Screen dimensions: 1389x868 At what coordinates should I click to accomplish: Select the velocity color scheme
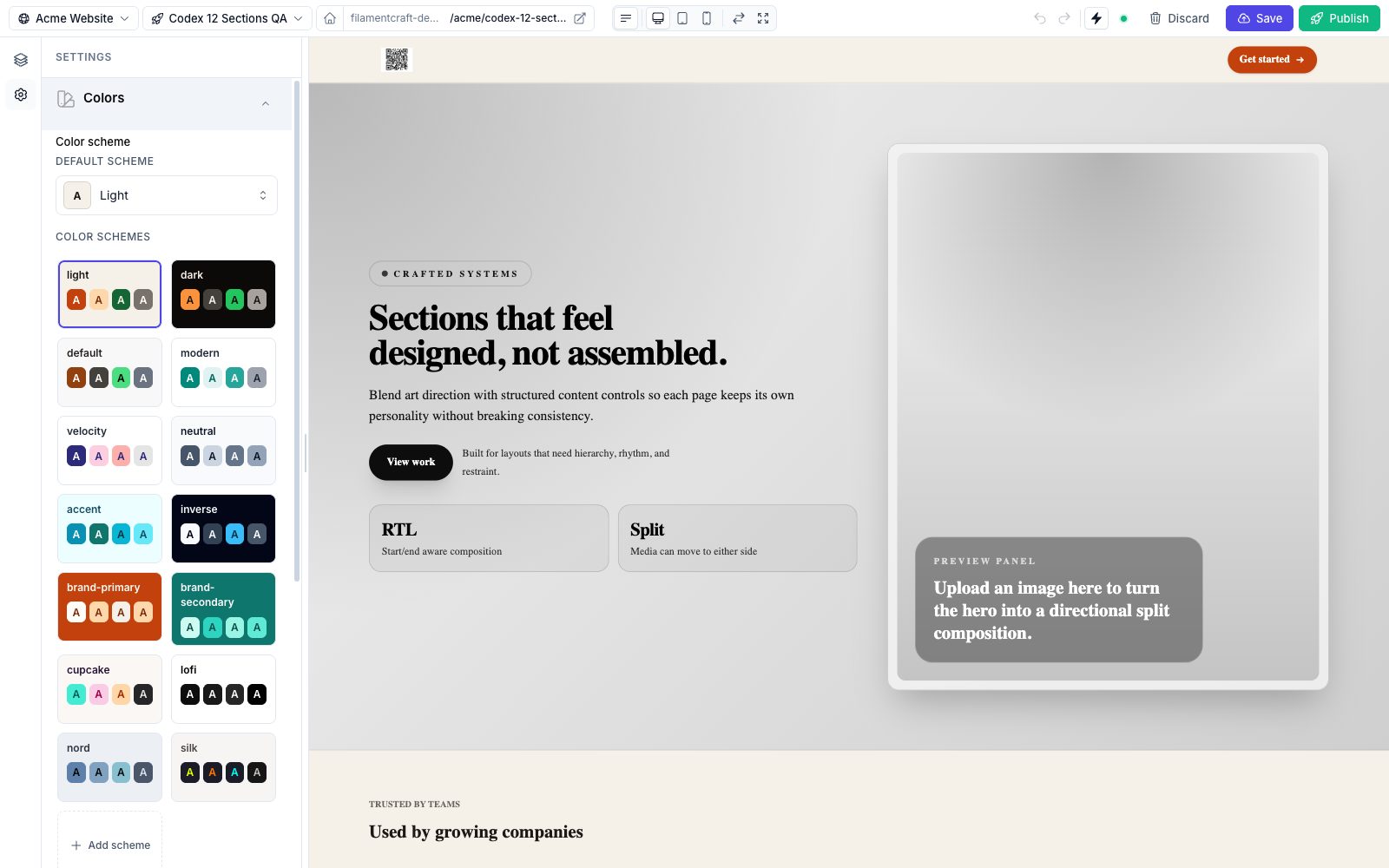(x=109, y=450)
